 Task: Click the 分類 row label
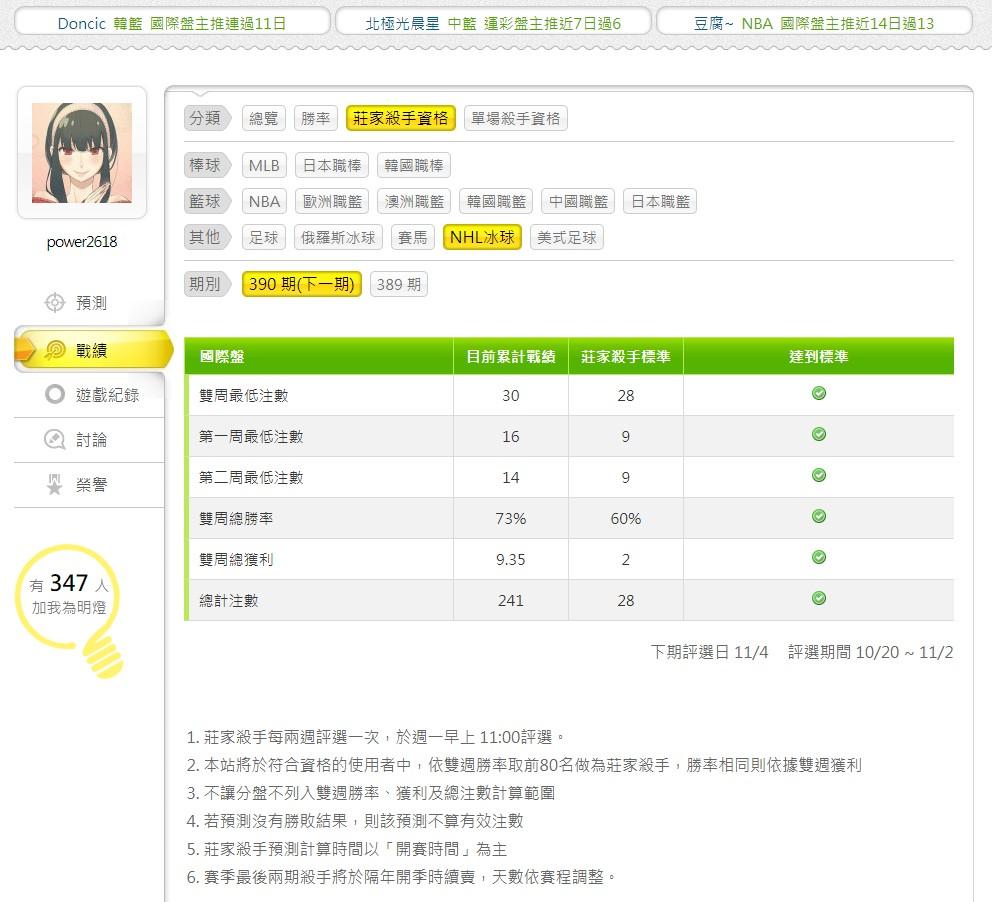point(207,118)
